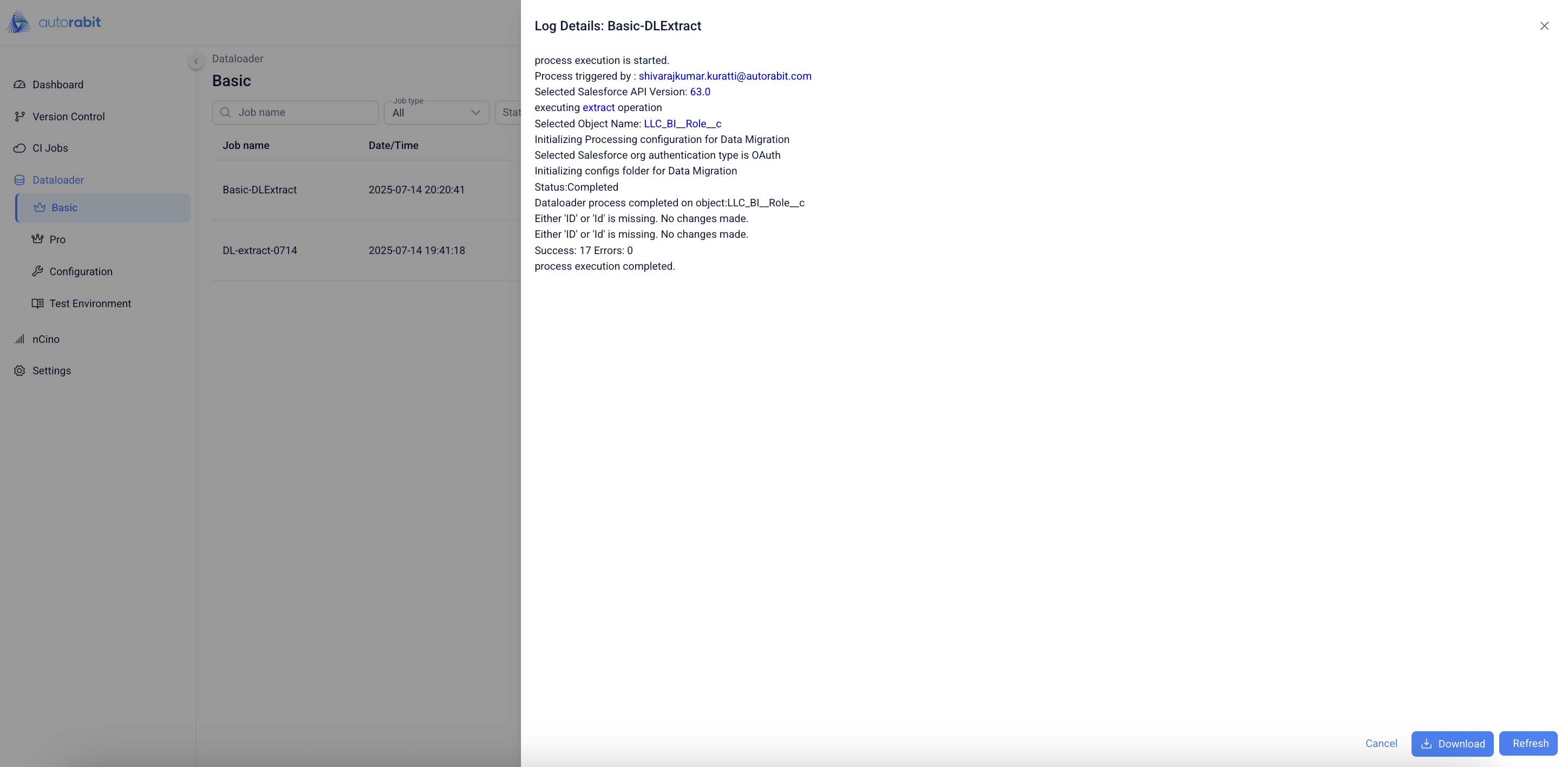Click the Cancel link in log panel
This screenshot has width=1568, height=767.
(1381, 743)
